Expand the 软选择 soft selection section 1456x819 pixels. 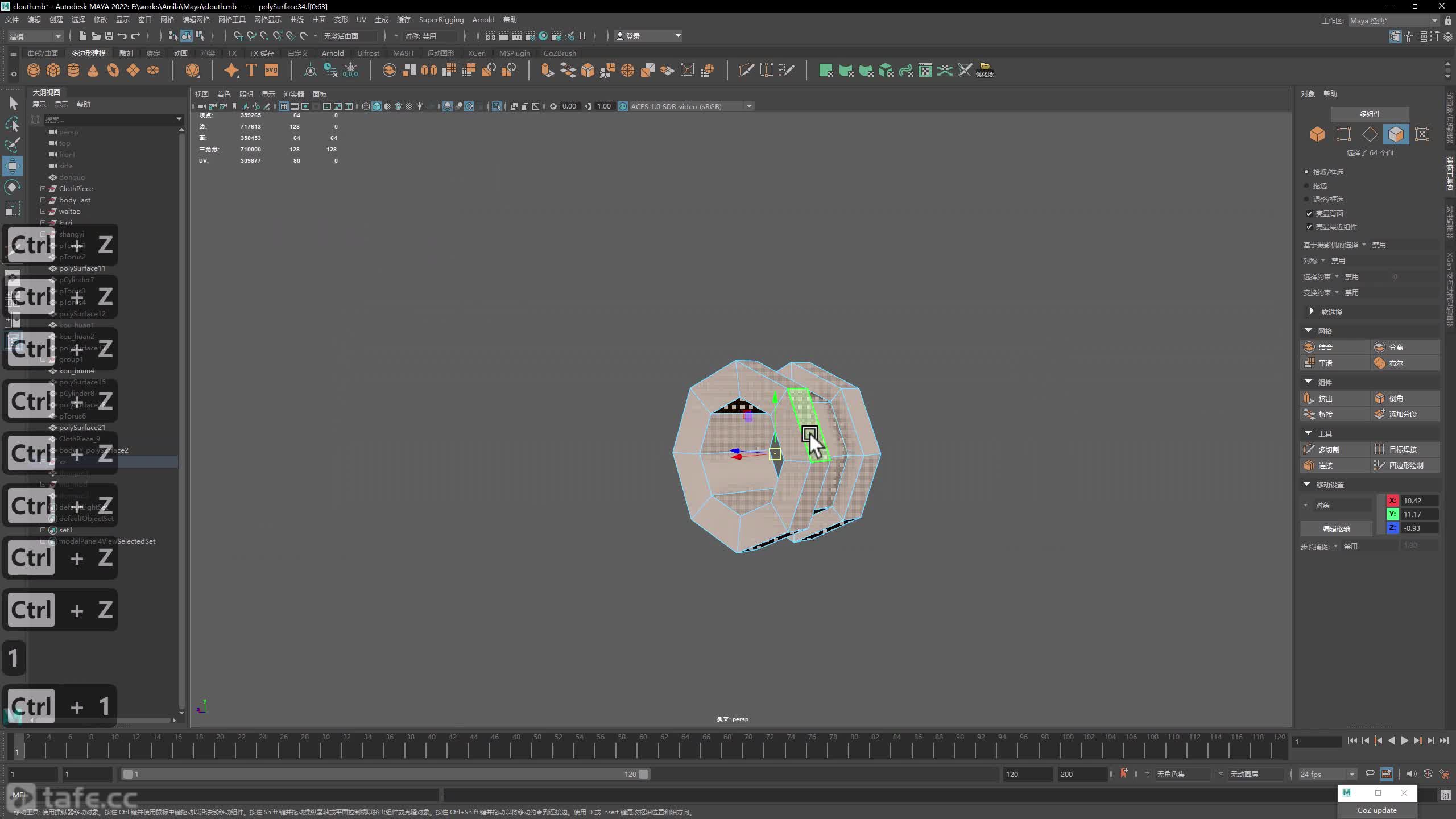(x=1311, y=311)
